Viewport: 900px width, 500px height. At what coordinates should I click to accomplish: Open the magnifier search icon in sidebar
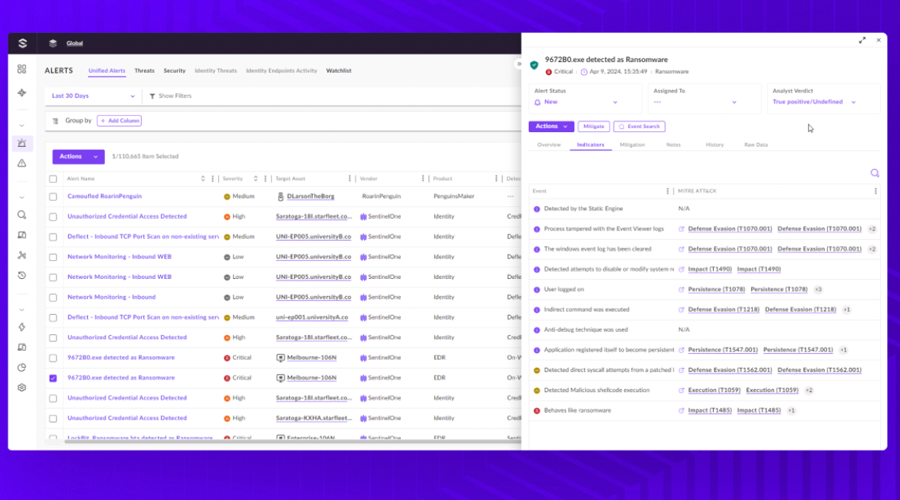click(22, 215)
